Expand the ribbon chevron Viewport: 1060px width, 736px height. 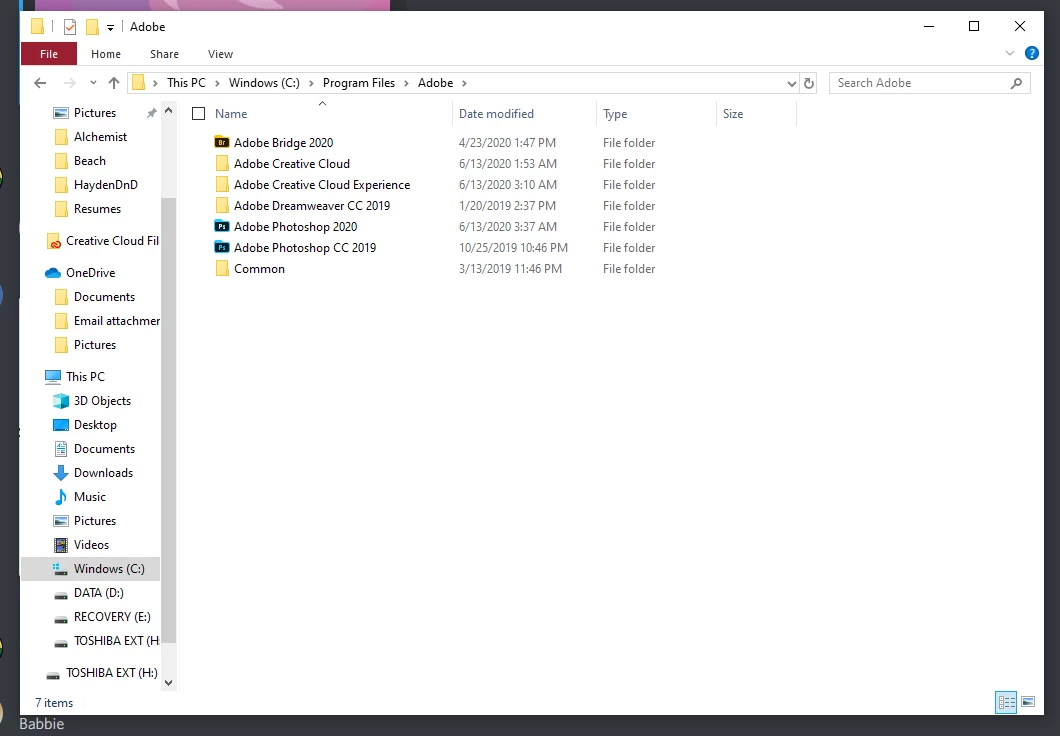coord(1010,53)
